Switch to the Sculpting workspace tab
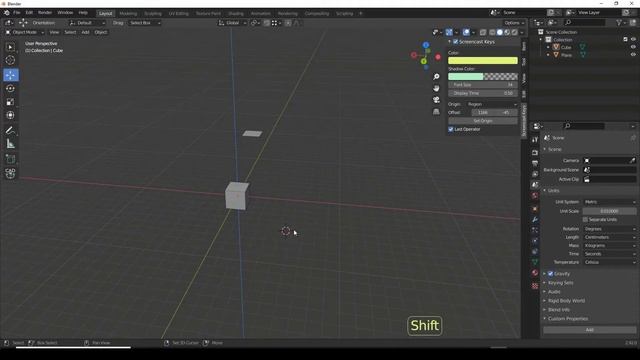 tap(153, 13)
